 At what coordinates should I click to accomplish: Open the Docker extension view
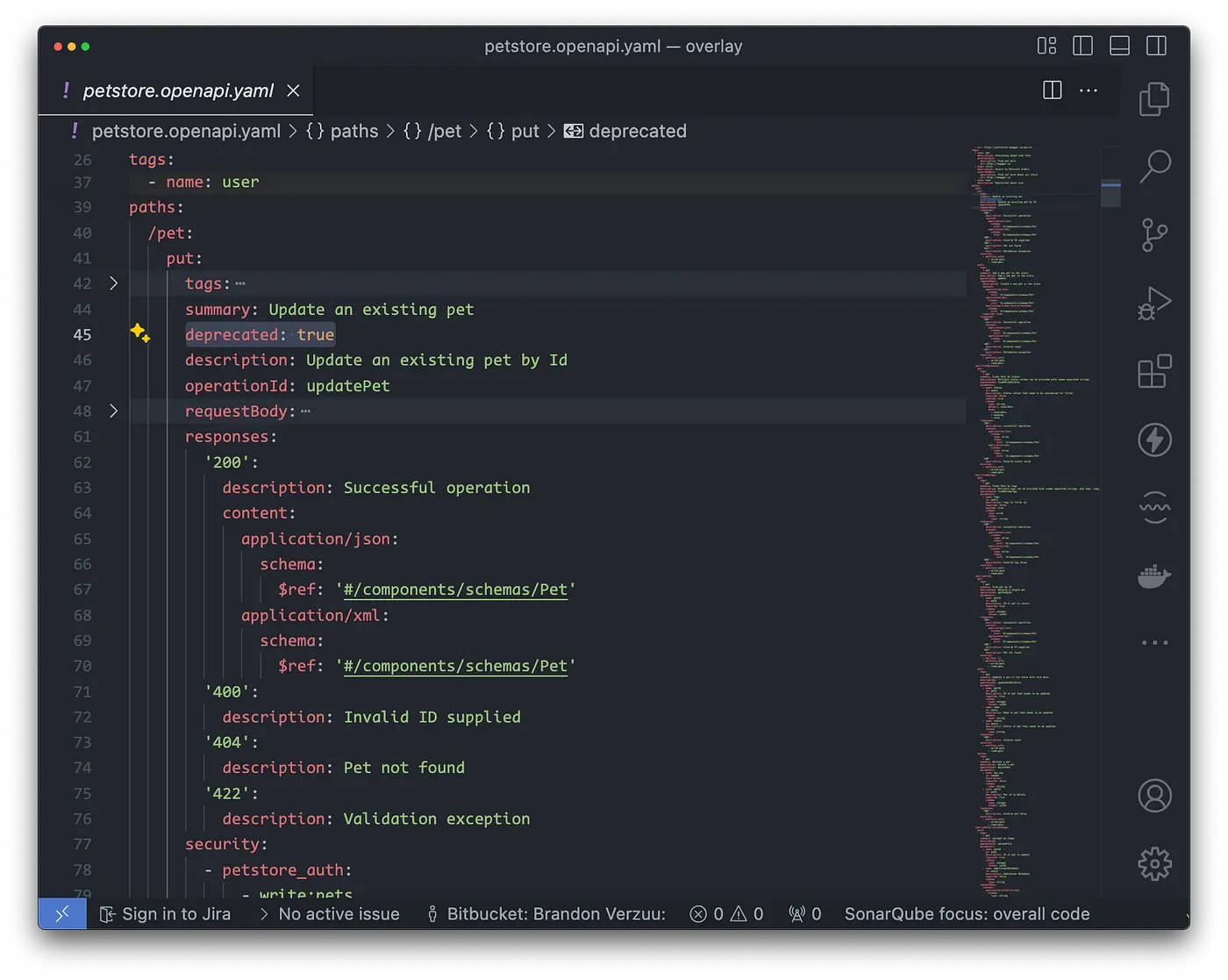click(x=1155, y=576)
